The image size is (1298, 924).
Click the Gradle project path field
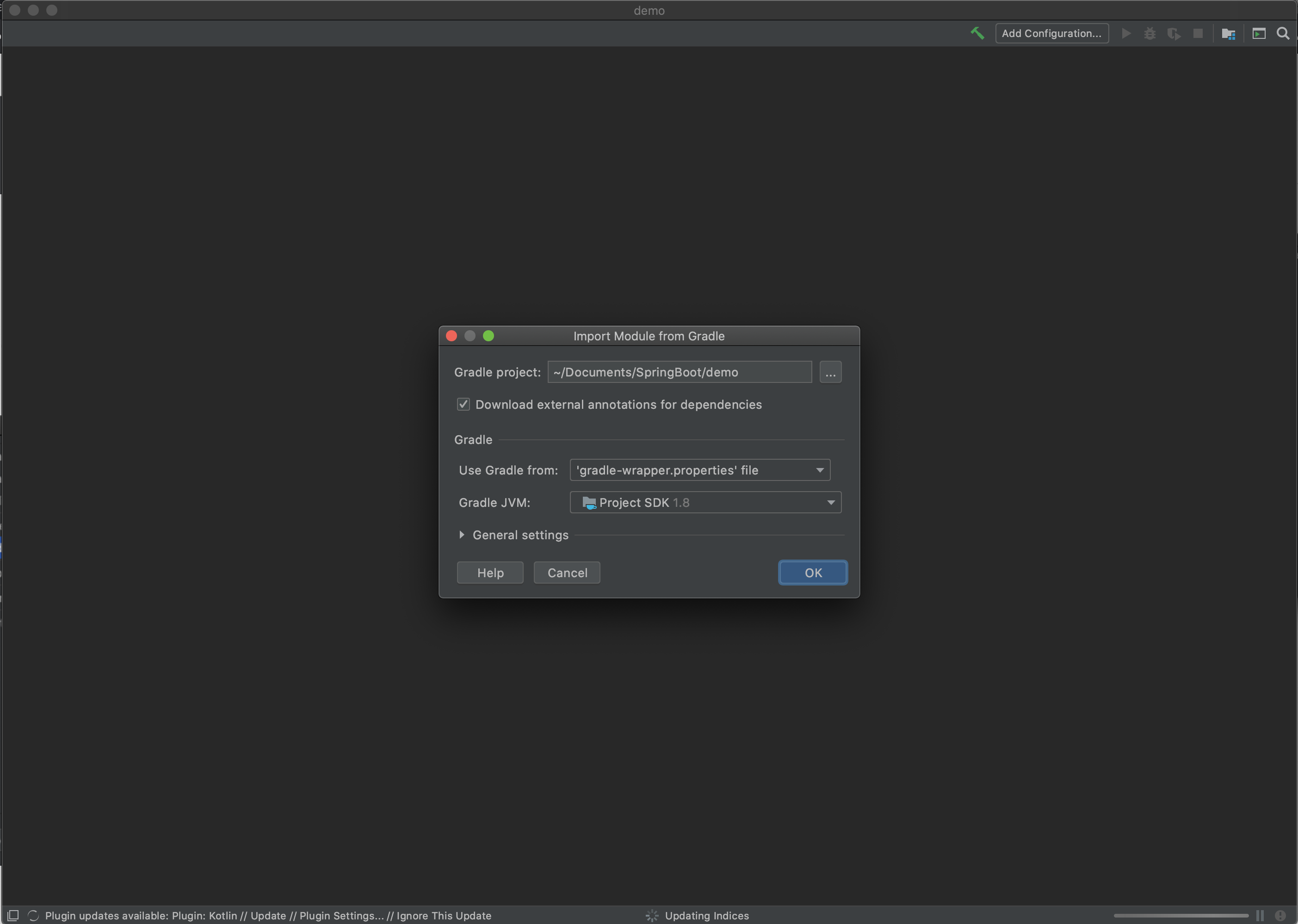(x=679, y=372)
